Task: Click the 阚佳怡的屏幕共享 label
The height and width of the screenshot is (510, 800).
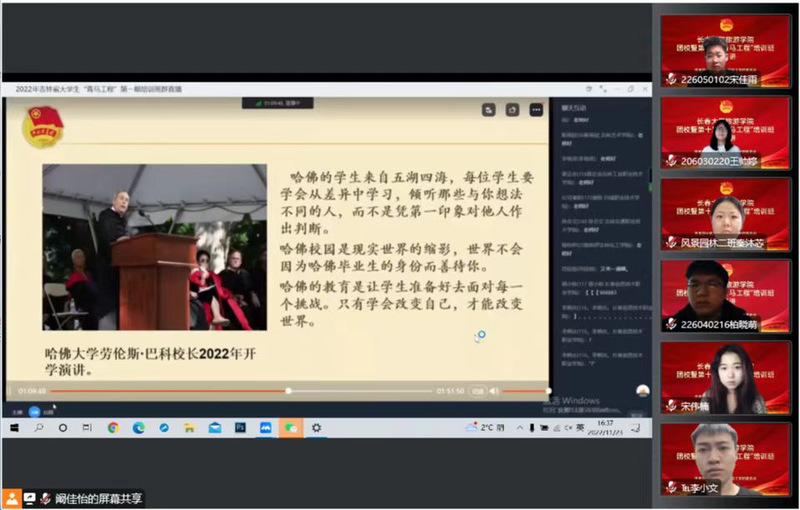Action: [x=98, y=498]
